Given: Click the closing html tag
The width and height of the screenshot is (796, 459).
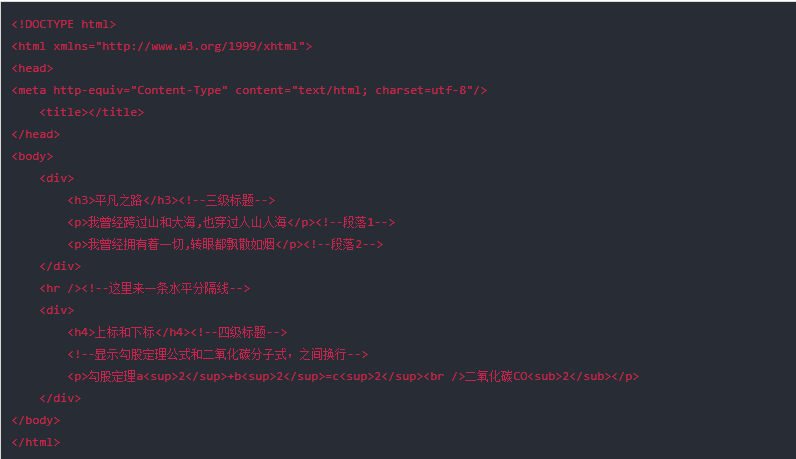Looking at the screenshot, I should point(36,442).
